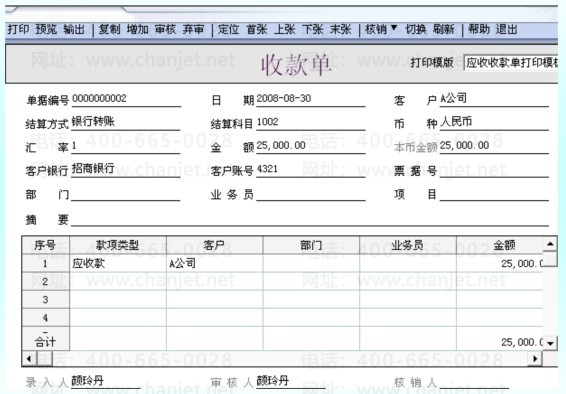Click the 客户 column header in grid
This screenshot has width=566, height=394.
click(x=215, y=245)
